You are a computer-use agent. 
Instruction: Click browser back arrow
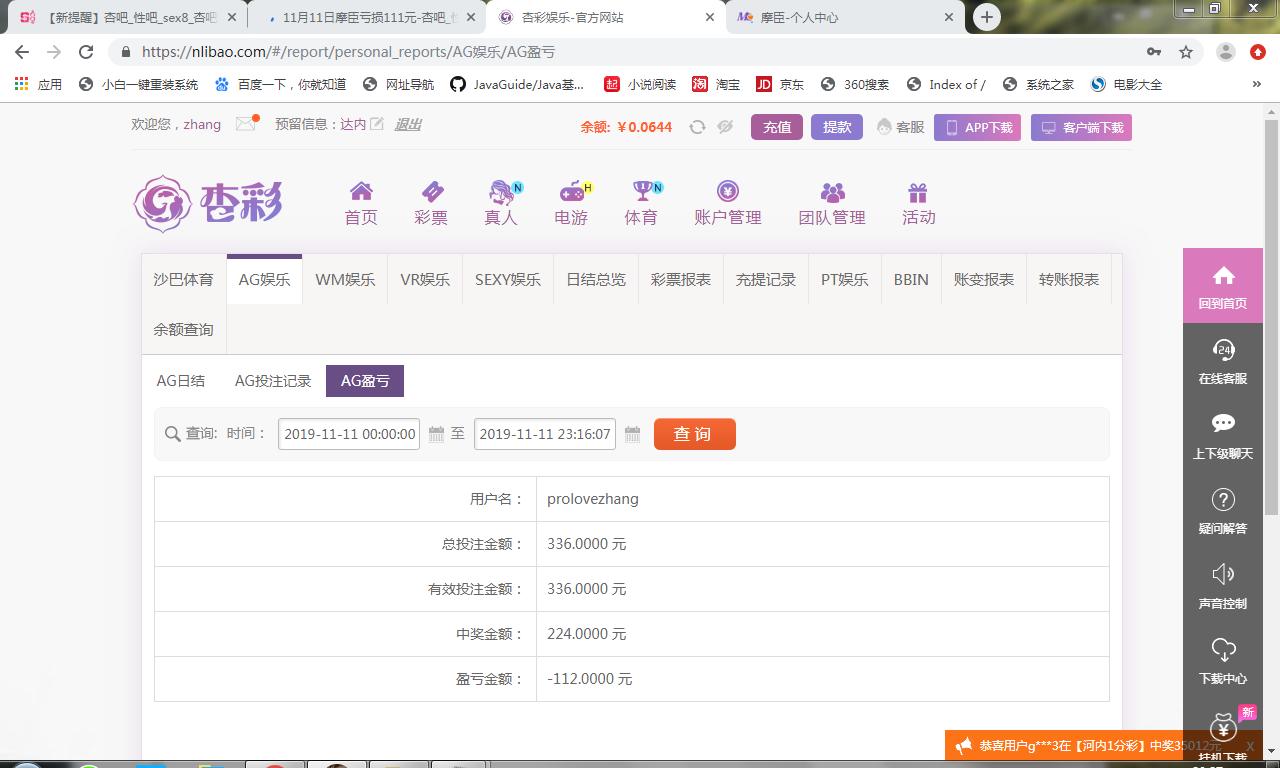click(x=22, y=52)
